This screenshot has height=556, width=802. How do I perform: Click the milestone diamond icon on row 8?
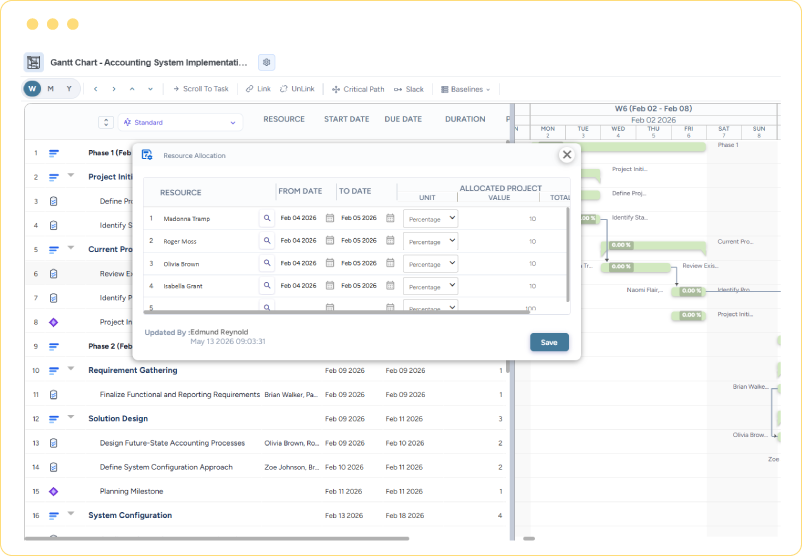click(x=53, y=322)
